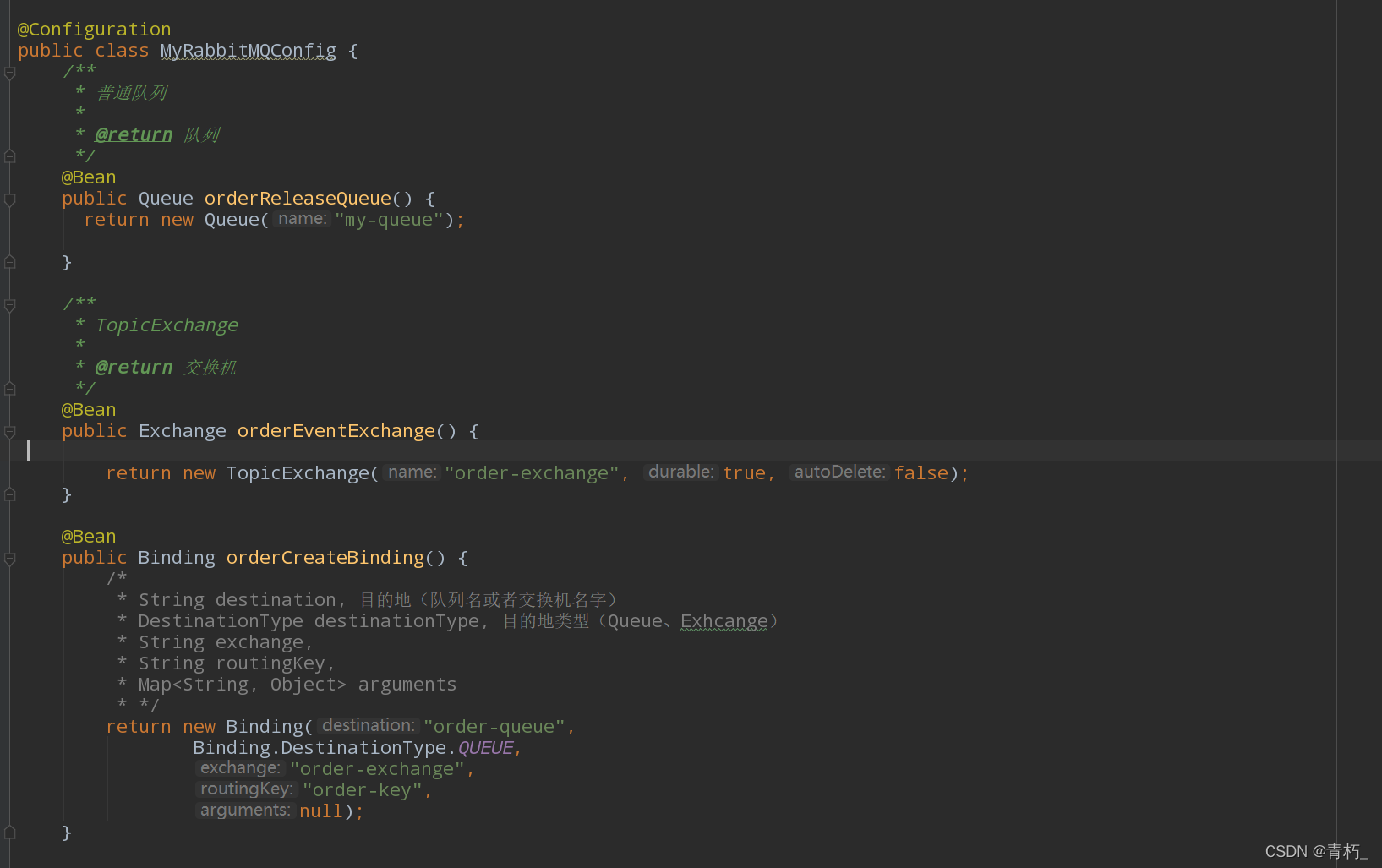The height and width of the screenshot is (868, 1382).
Task: Click the @return tag before 交换机
Action: (134, 367)
